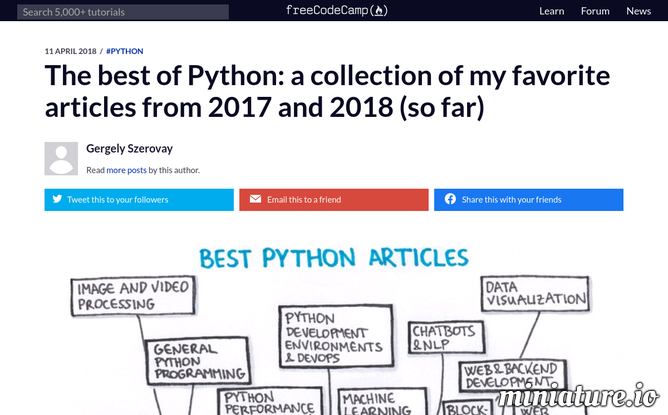Click the article headline text
Viewport: 668px width, 415px height.
(327, 91)
